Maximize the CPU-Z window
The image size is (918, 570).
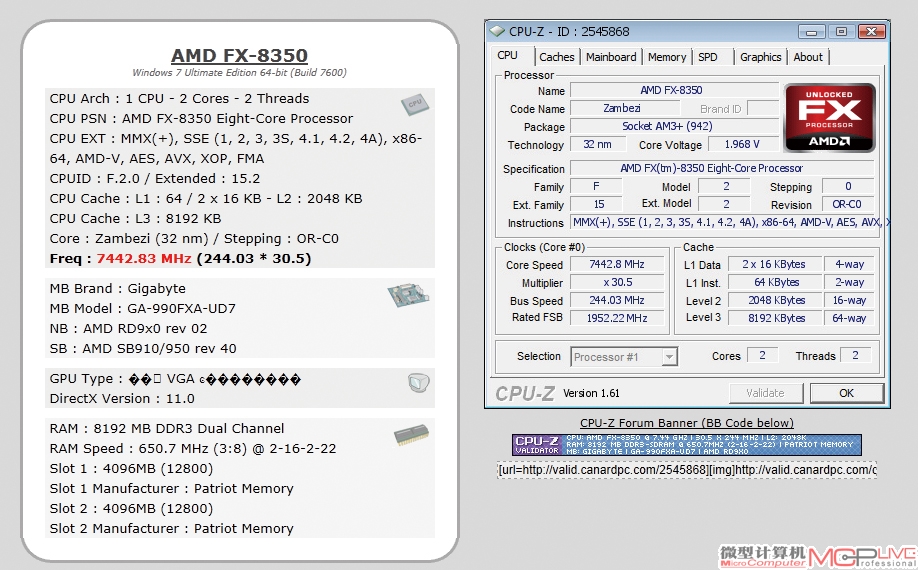tap(841, 32)
